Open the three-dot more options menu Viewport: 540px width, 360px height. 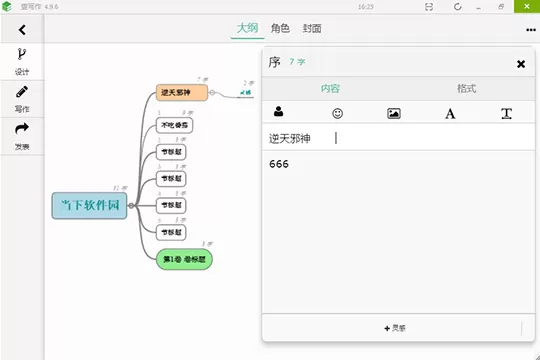pyautogui.click(x=531, y=30)
